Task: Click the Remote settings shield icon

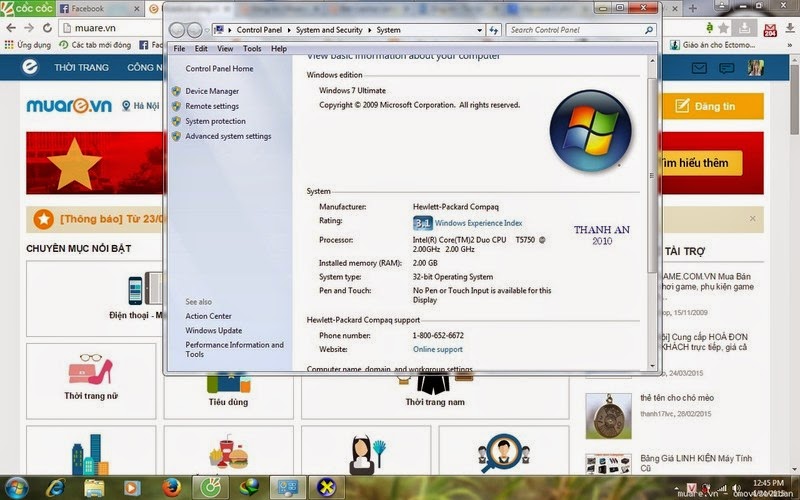Action: (177, 106)
